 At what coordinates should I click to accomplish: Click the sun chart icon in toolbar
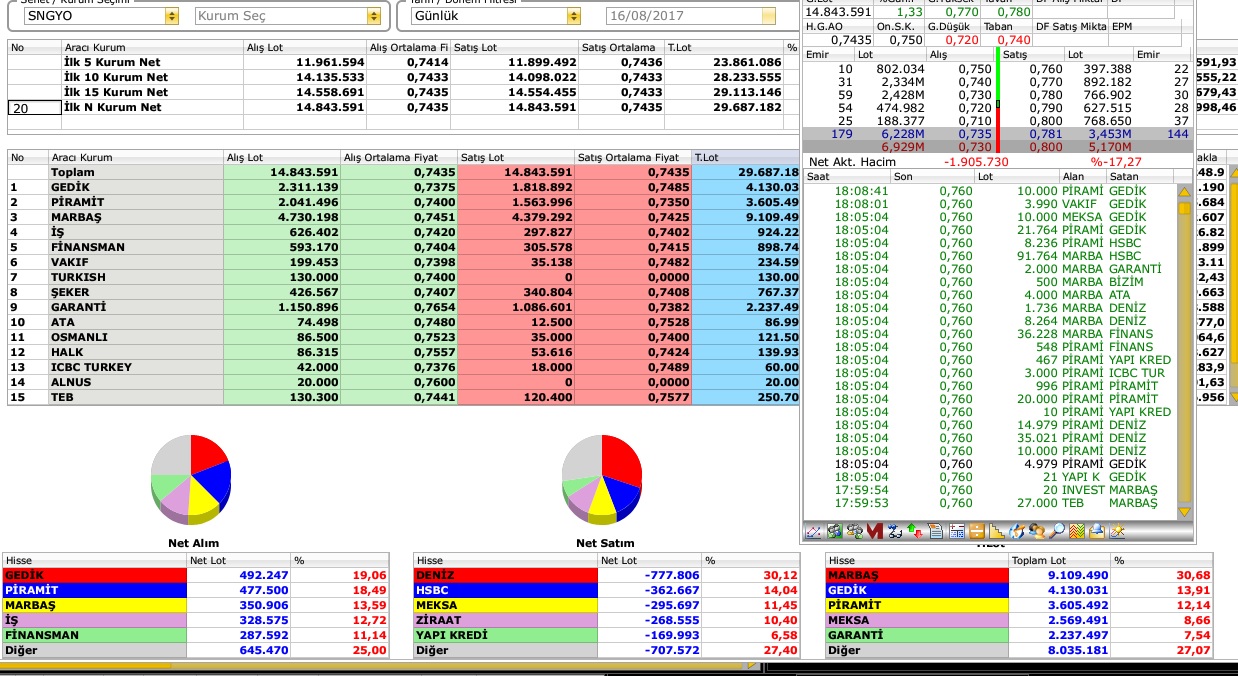click(1117, 531)
